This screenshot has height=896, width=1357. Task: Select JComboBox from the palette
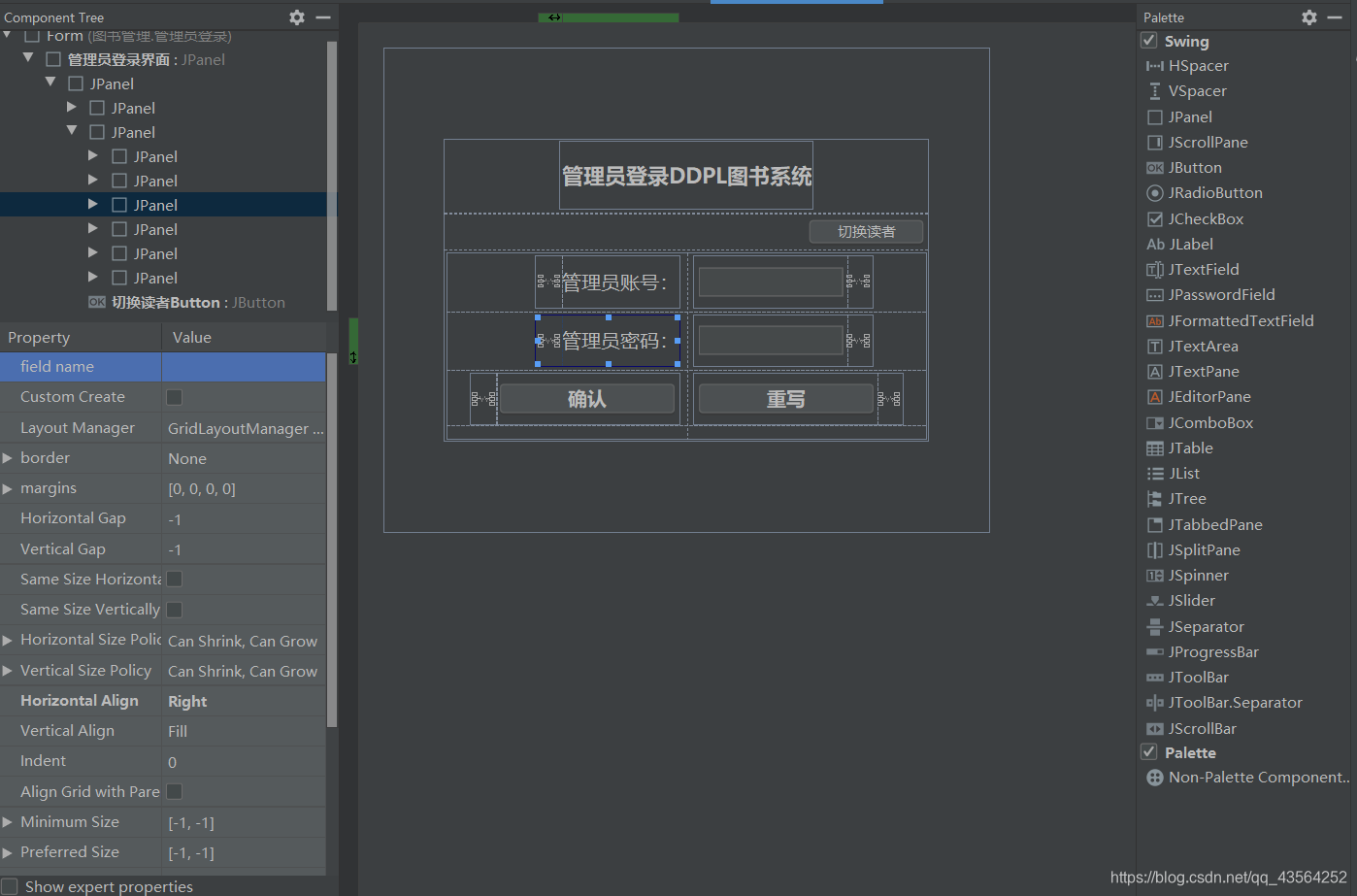coord(1200,423)
